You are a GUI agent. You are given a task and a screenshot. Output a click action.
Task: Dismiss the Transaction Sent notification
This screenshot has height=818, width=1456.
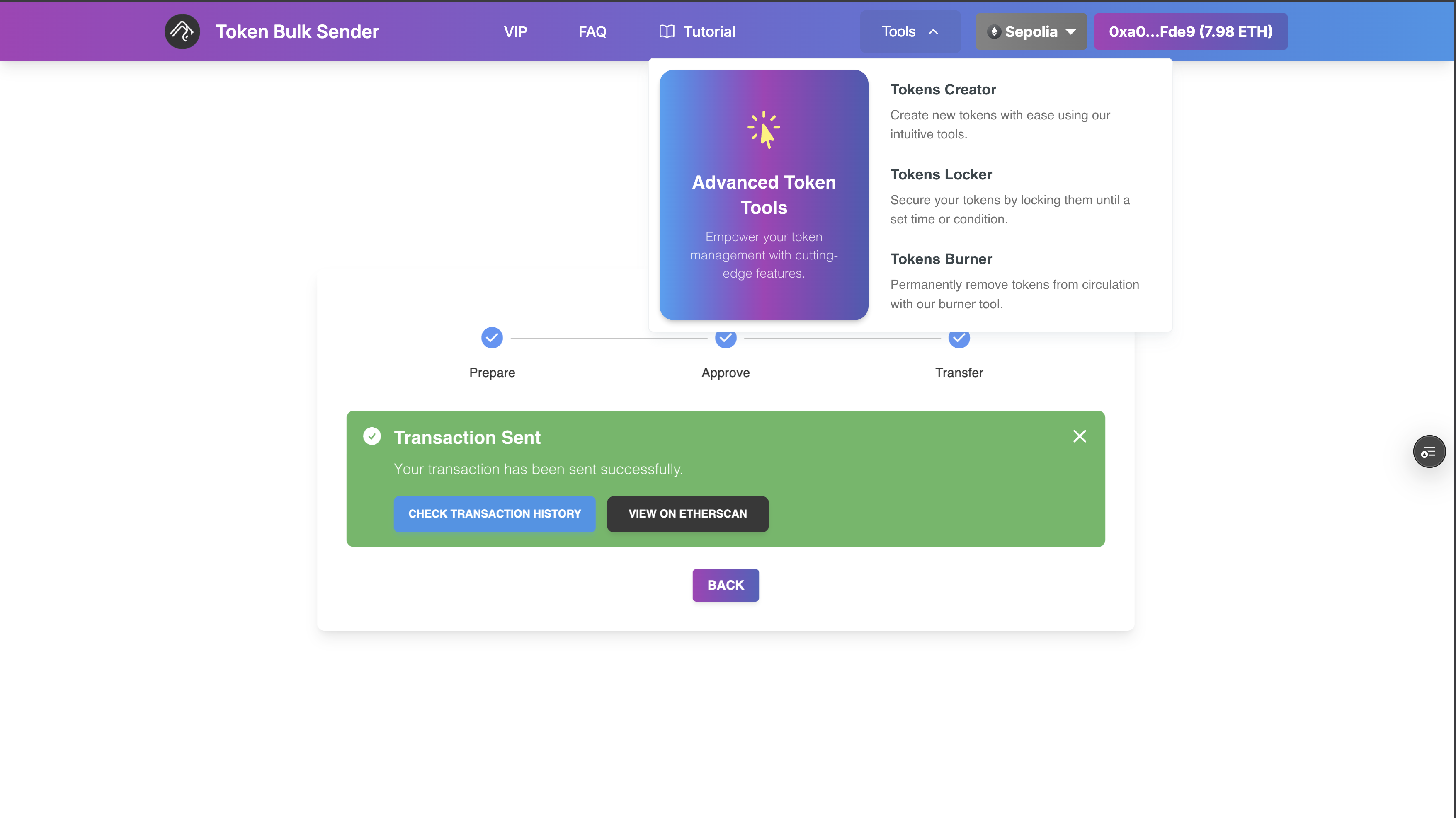click(x=1080, y=436)
